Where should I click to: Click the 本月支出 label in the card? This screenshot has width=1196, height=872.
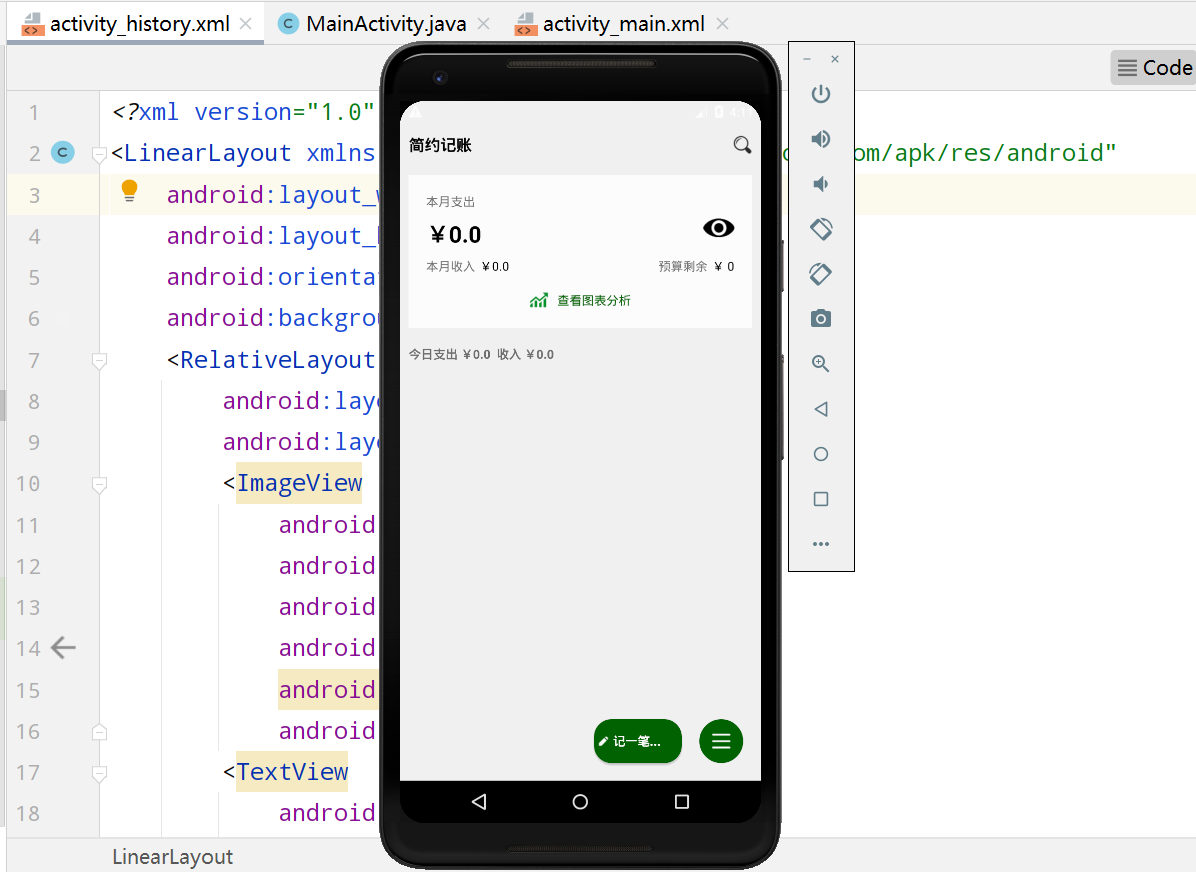[x=450, y=202]
